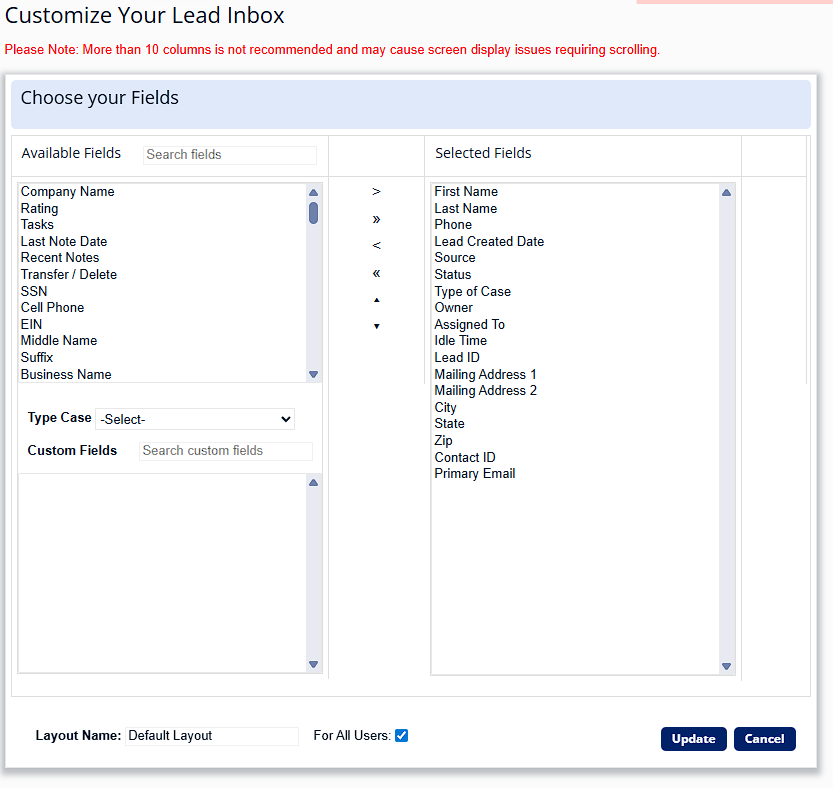This screenshot has height=788, width=833.
Task: Select Primary Email in Selected Fields
Action: pos(474,473)
